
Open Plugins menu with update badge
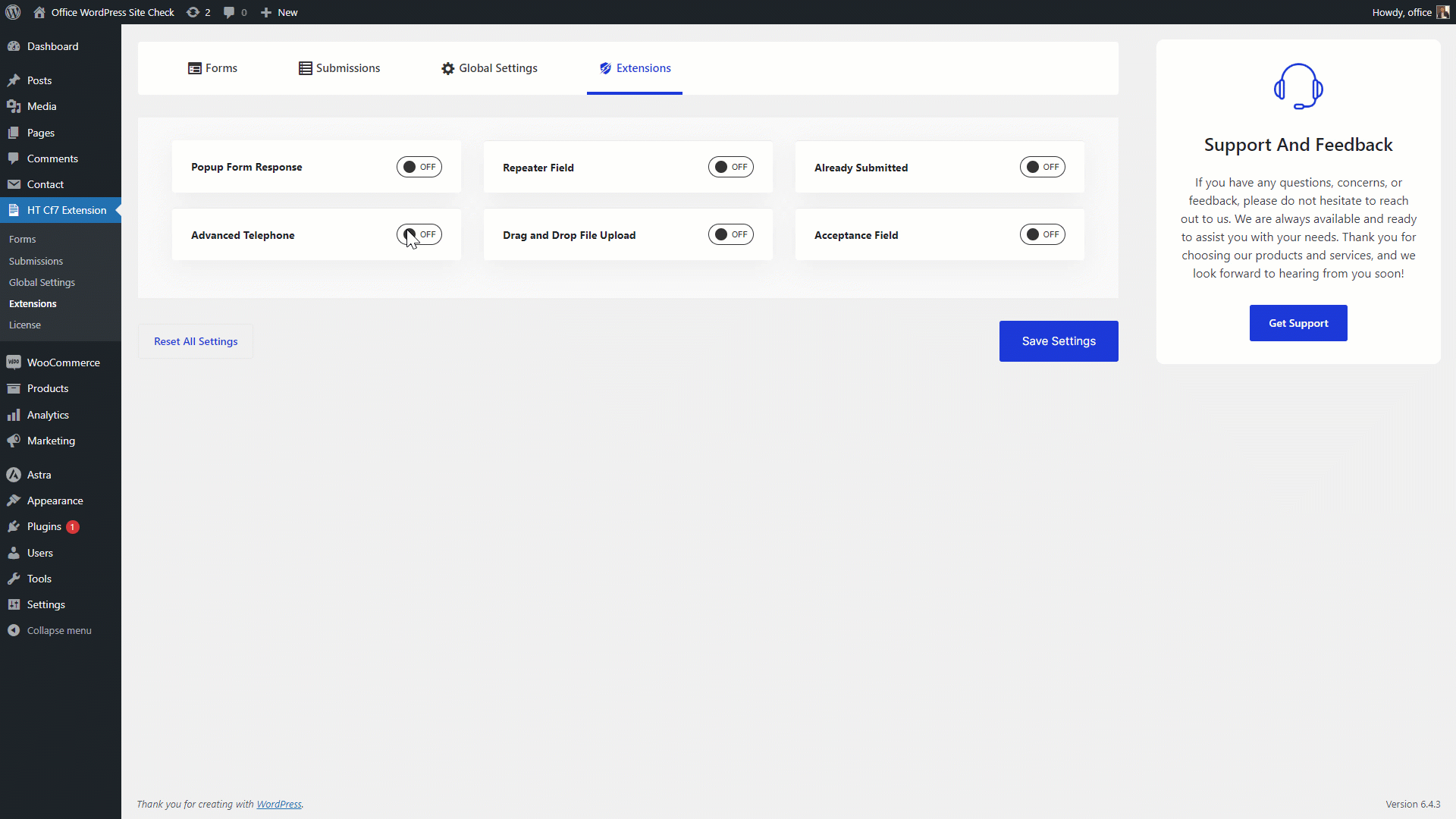coord(45,526)
